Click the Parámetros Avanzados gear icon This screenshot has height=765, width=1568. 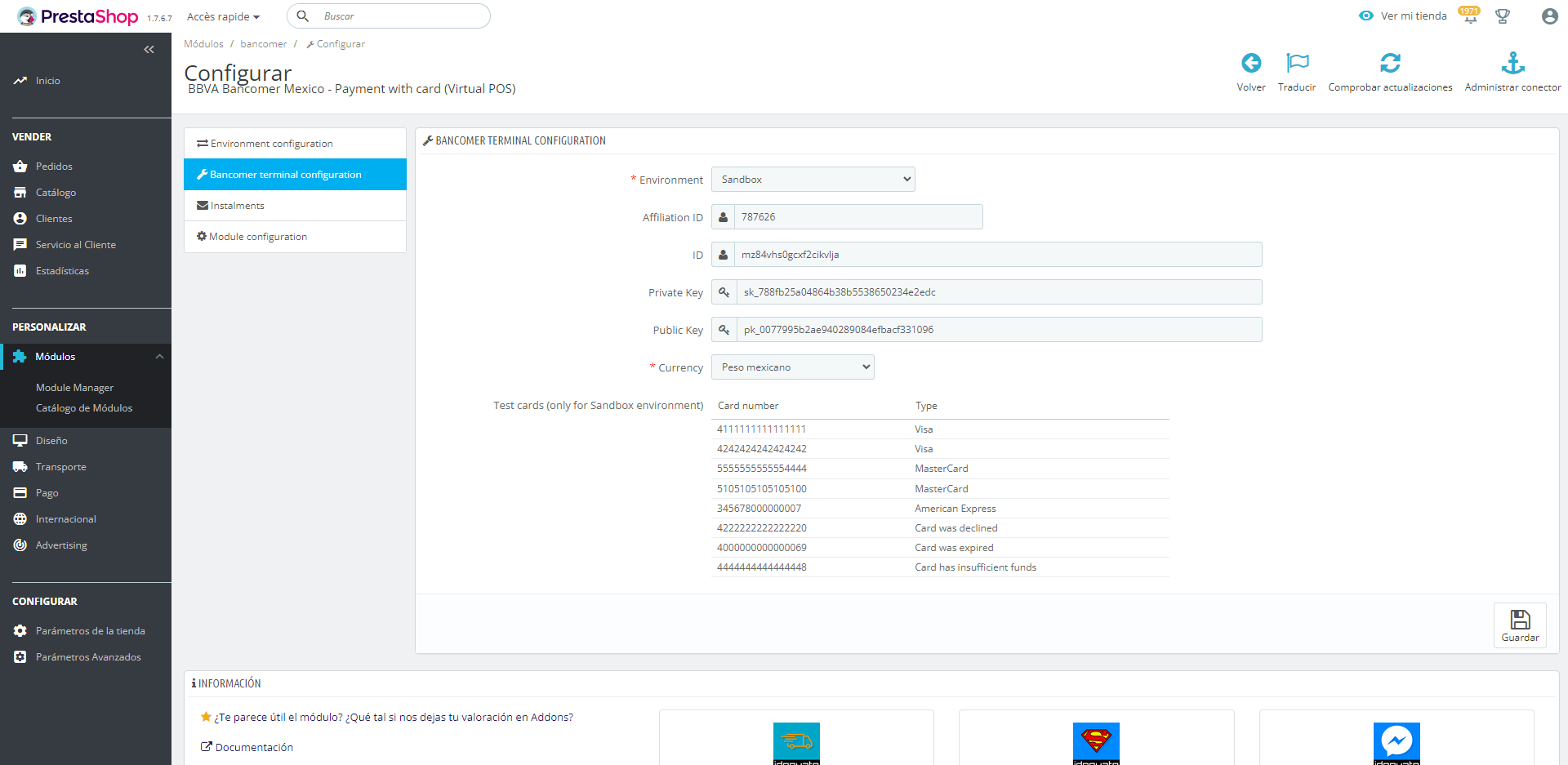[20, 657]
